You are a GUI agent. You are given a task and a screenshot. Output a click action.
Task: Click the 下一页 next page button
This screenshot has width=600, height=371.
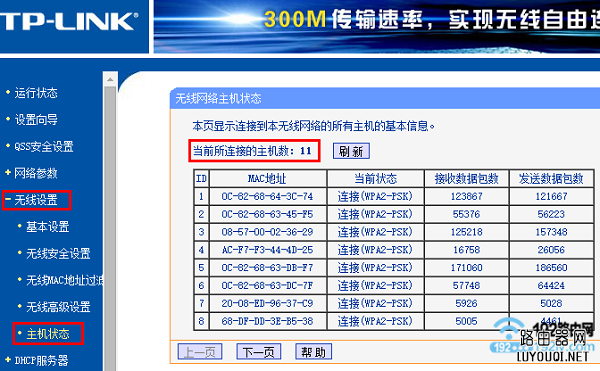coord(258,352)
